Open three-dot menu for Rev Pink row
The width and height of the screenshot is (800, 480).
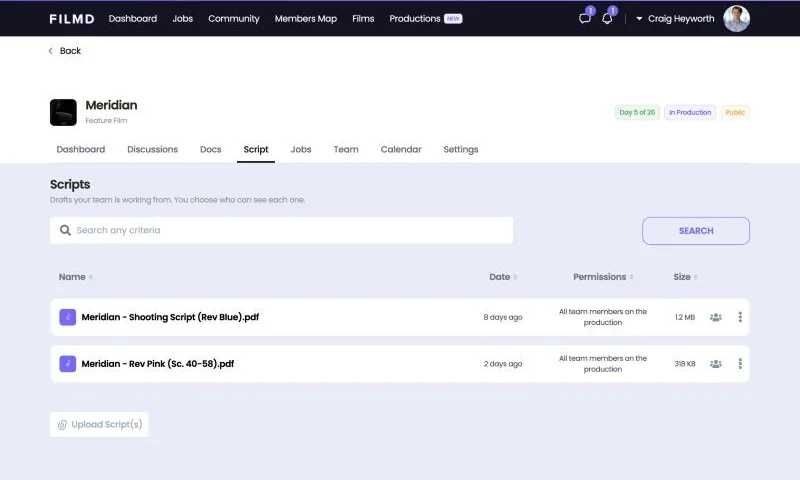pyautogui.click(x=740, y=364)
